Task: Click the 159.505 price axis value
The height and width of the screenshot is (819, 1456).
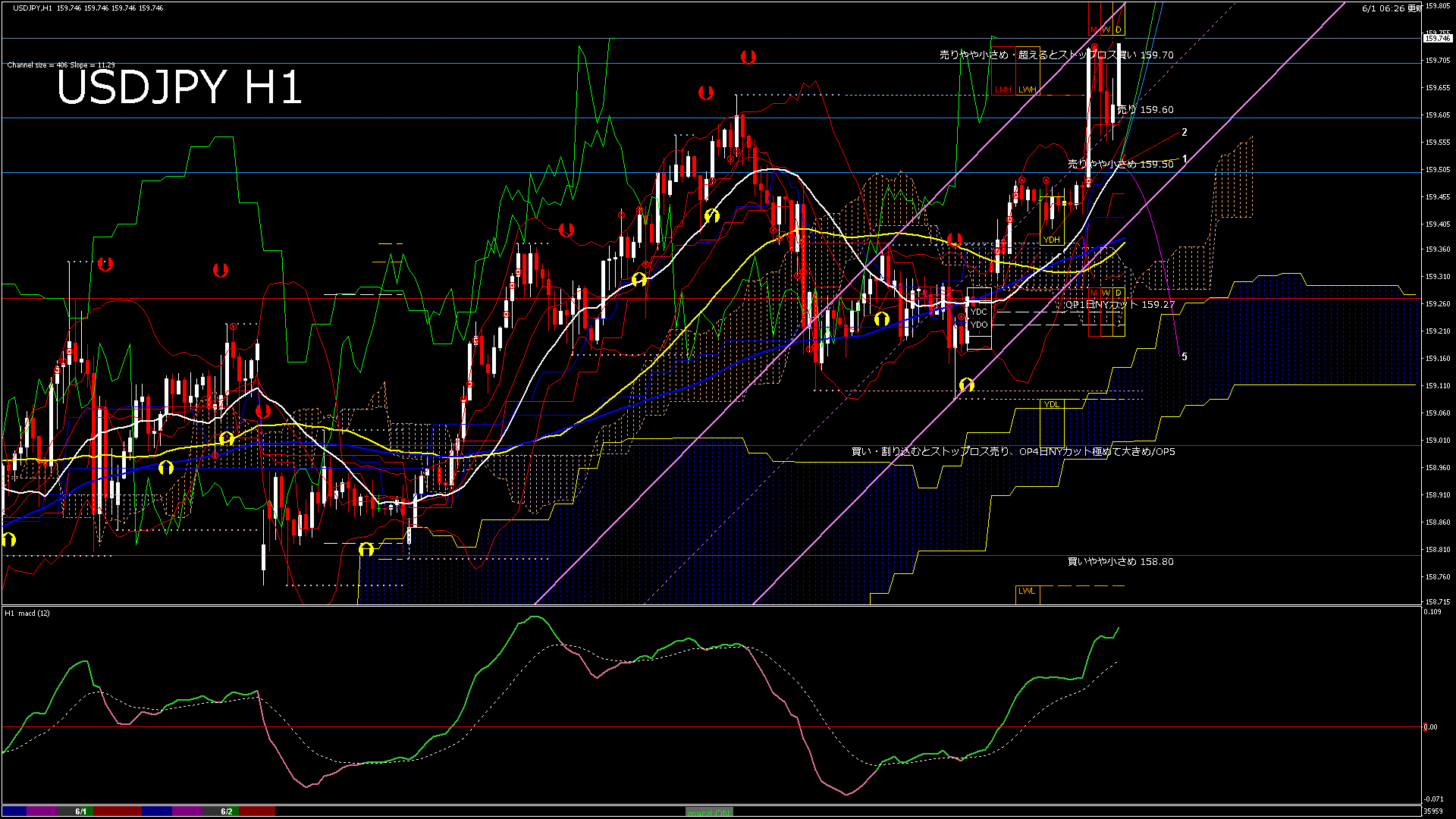Action: click(x=1438, y=170)
